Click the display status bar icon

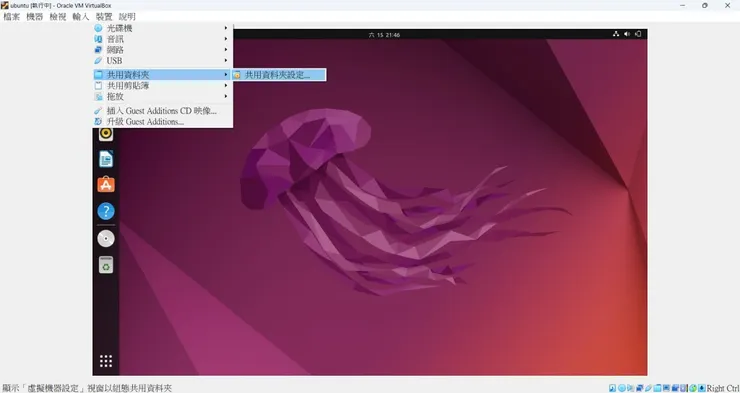click(x=666, y=388)
